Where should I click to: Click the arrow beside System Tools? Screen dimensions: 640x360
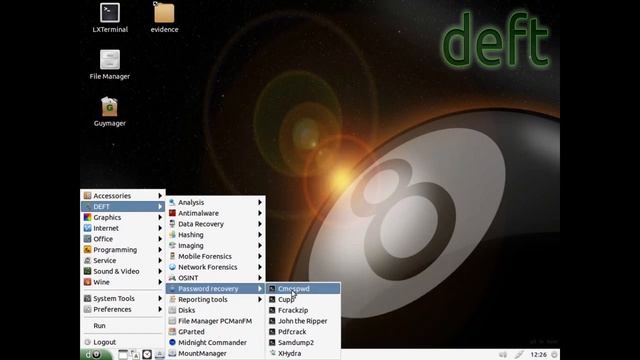(x=160, y=298)
